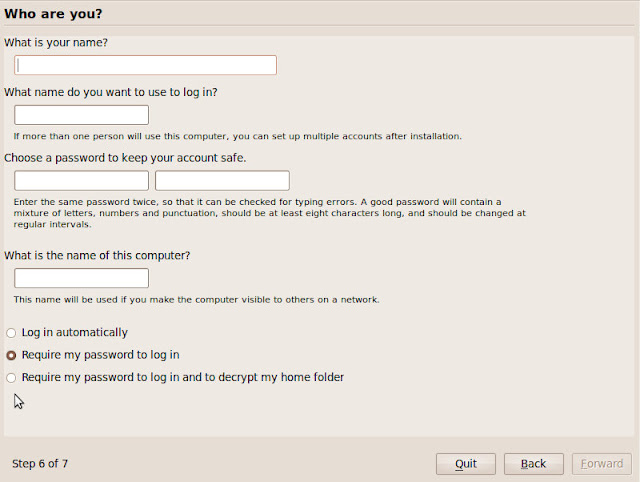Viewport: 640px width, 482px height.
Task: Click the Choose a password label
Action: click(125, 158)
